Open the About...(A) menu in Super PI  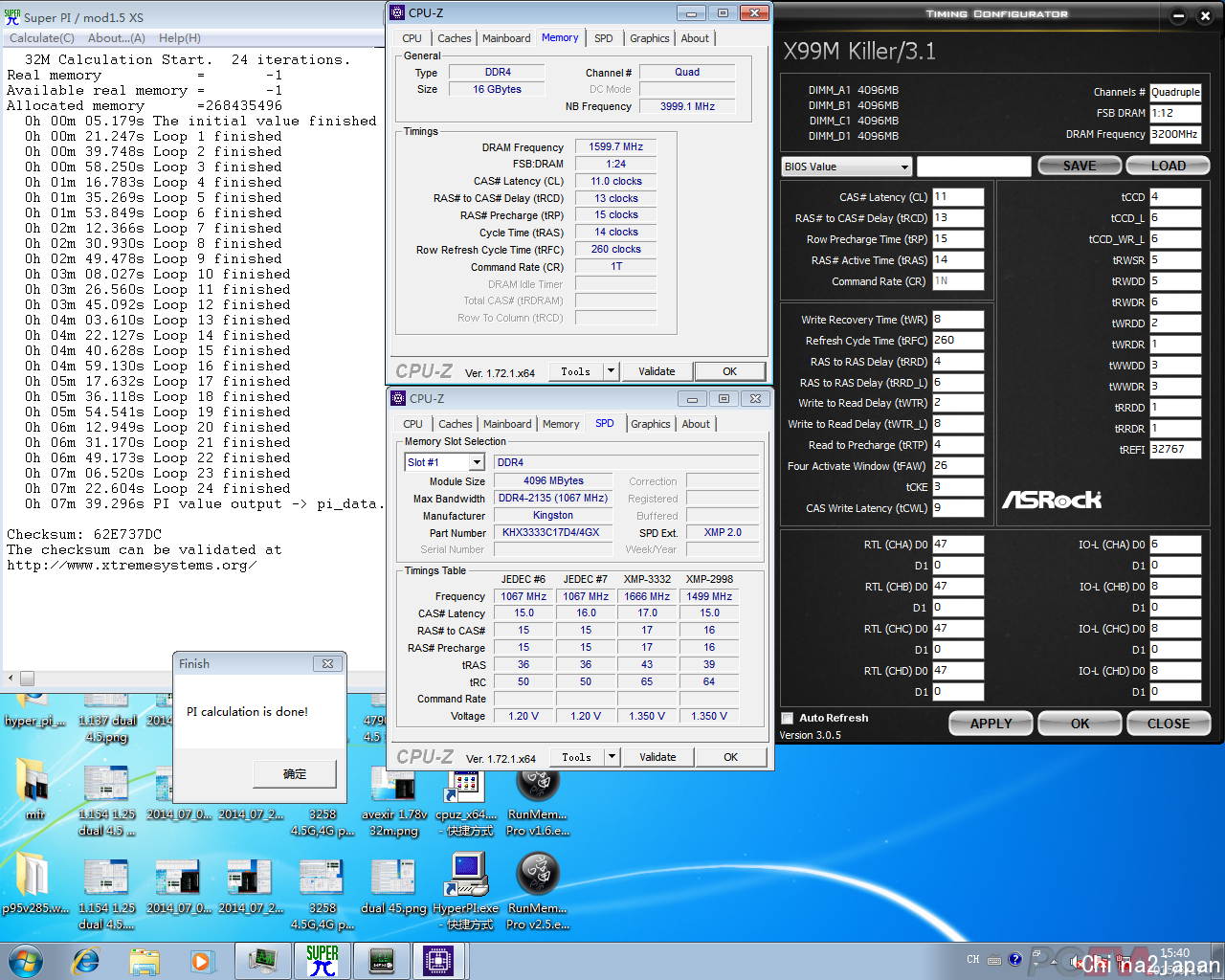117,38
